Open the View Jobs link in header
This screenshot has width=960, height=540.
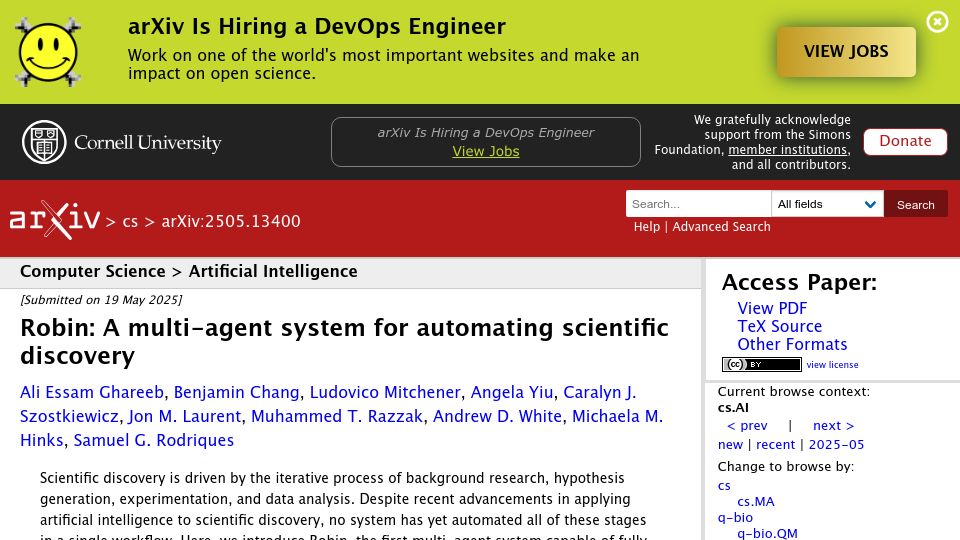tap(486, 151)
